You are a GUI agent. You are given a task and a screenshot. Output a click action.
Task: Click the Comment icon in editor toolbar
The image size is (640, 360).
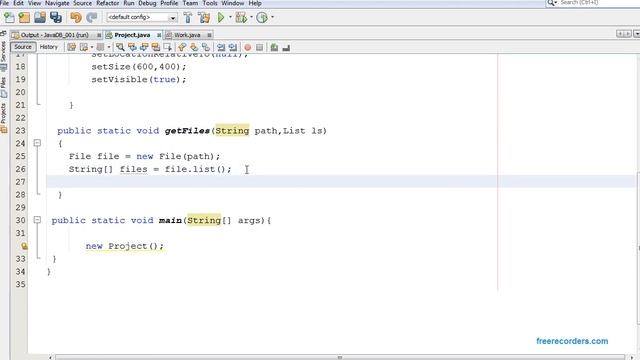[x=274, y=47]
